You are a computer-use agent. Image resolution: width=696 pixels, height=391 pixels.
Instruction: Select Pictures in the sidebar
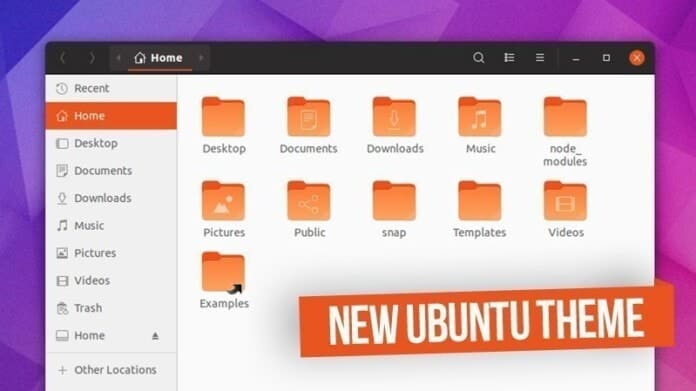(111, 253)
